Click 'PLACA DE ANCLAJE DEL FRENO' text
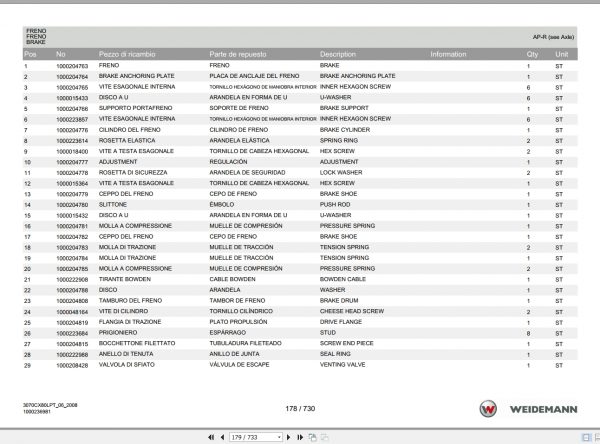Image resolution: width=600 pixels, height=444 pixels. [x=254, y=76]
